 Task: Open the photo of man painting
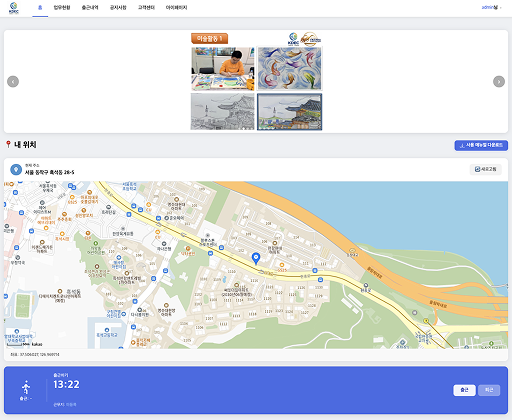(x=223, y=69)
